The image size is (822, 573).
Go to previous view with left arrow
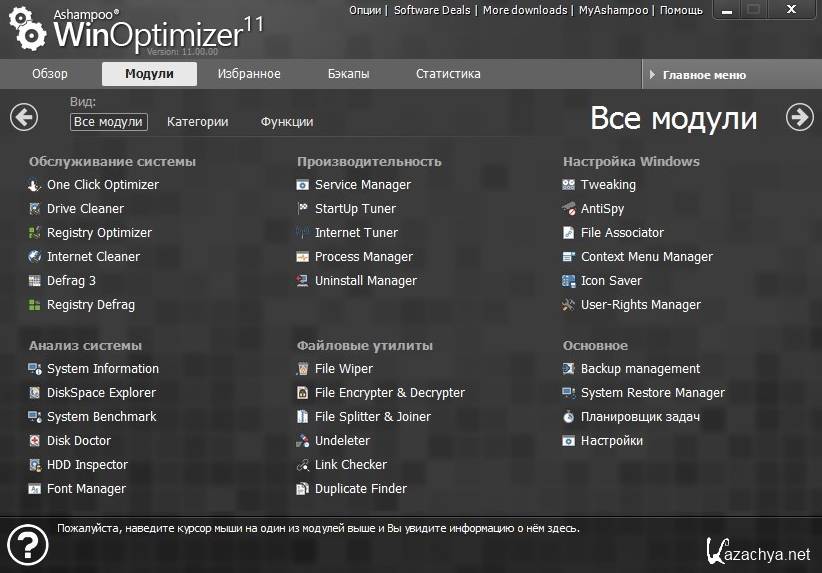click(24, 117)
